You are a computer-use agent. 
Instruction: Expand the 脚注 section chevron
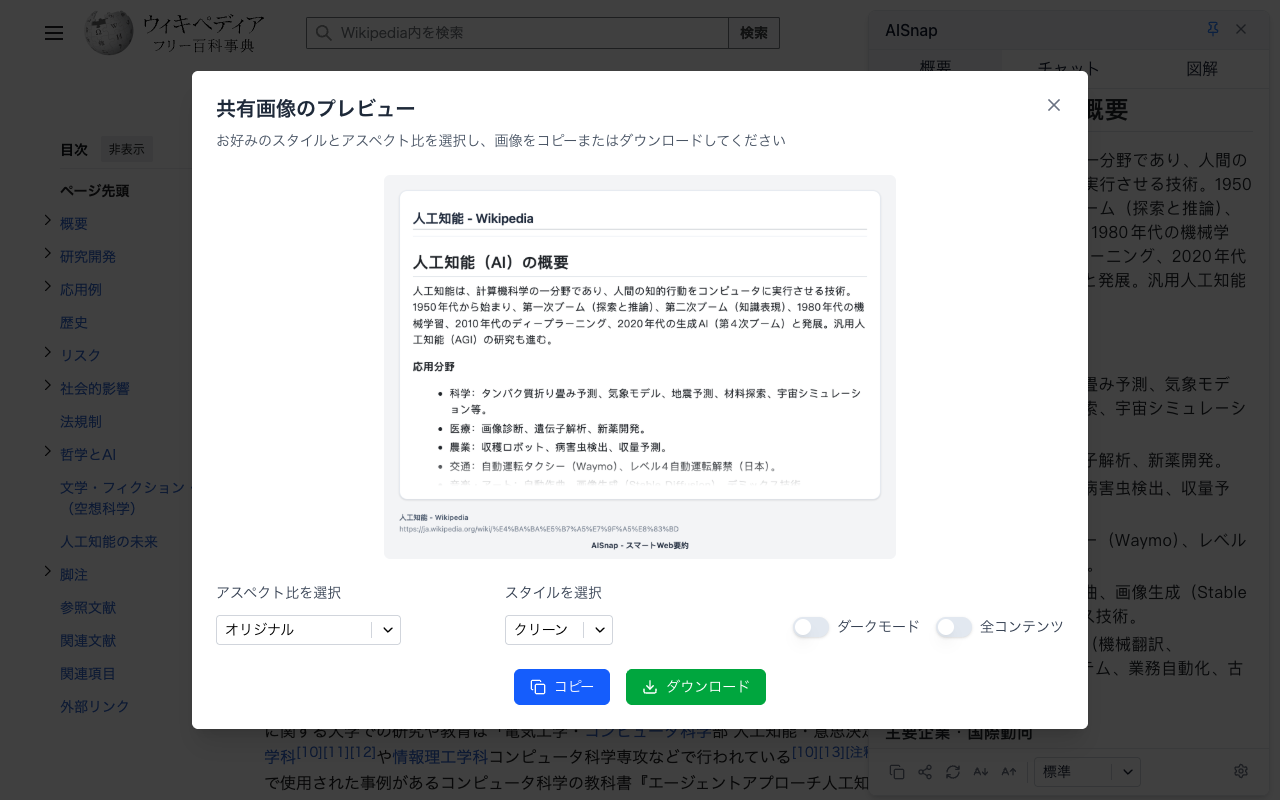[x=47, y=573]
